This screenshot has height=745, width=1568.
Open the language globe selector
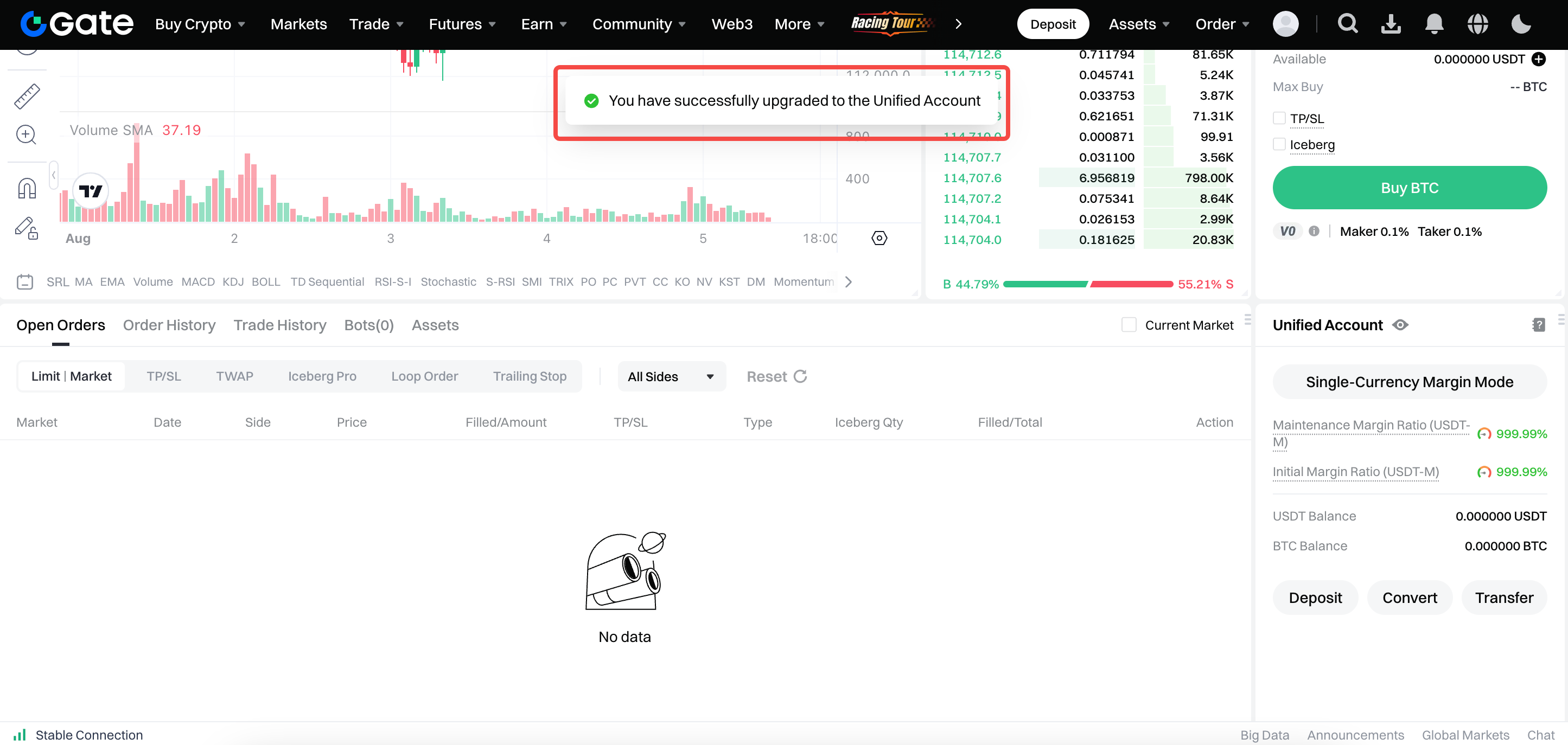tap(1477, 24)
